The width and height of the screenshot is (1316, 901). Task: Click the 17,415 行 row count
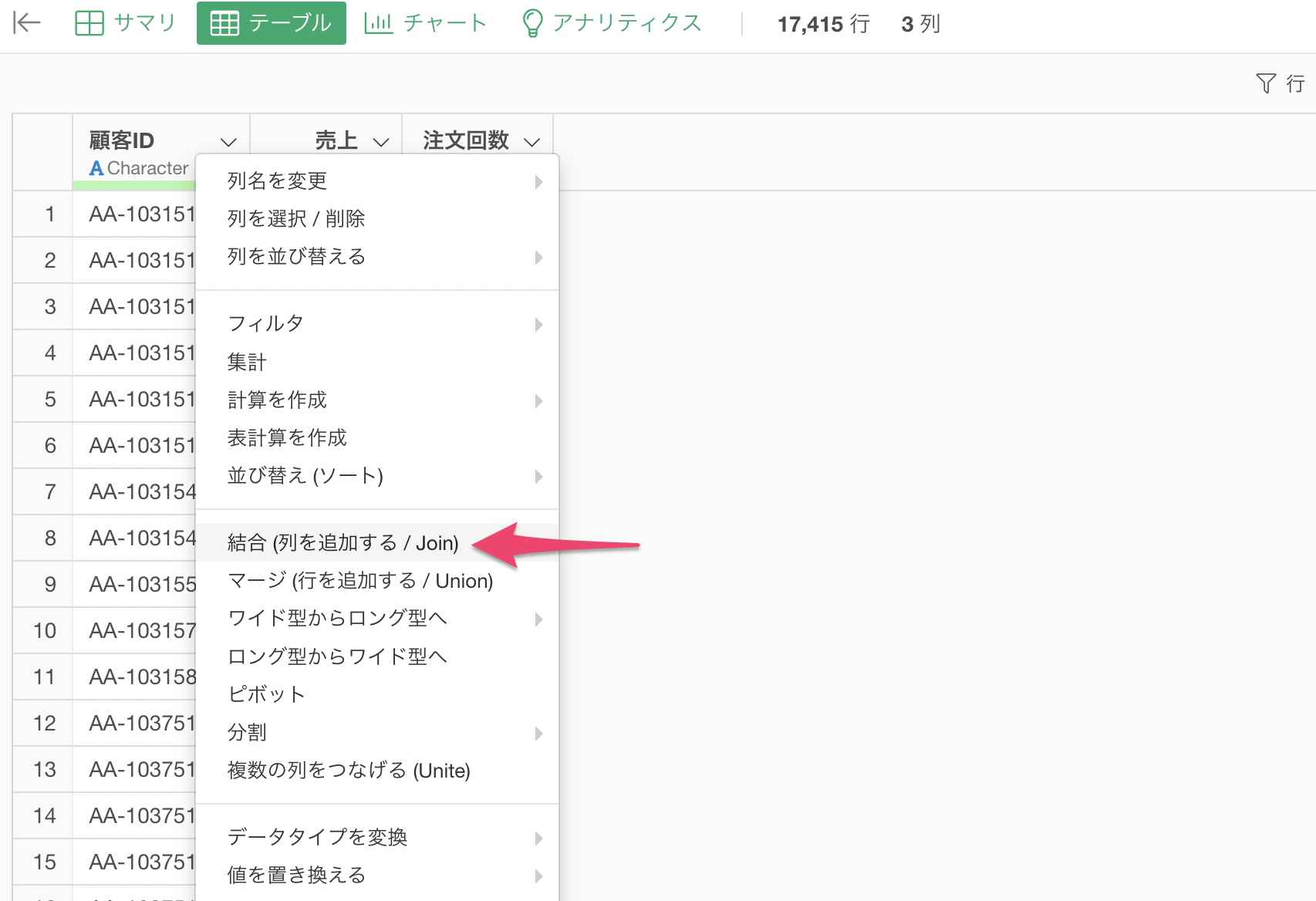[824, 25]
